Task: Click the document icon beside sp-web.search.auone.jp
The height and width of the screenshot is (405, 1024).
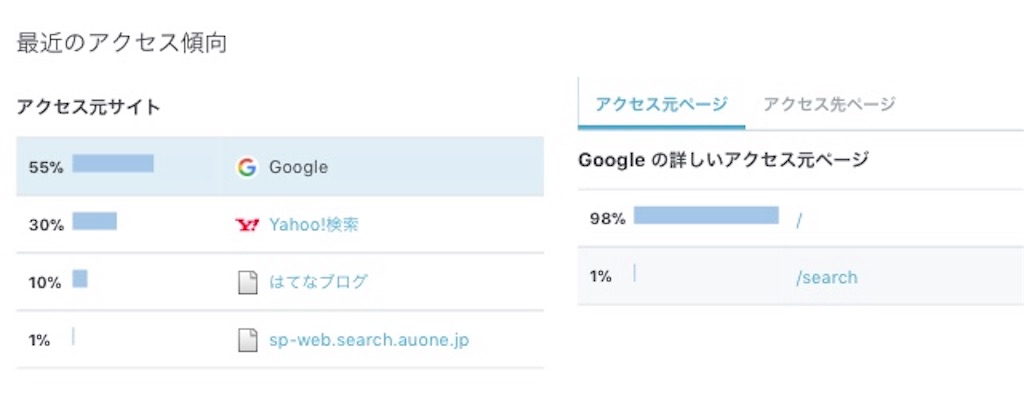Action: [248, 340]
